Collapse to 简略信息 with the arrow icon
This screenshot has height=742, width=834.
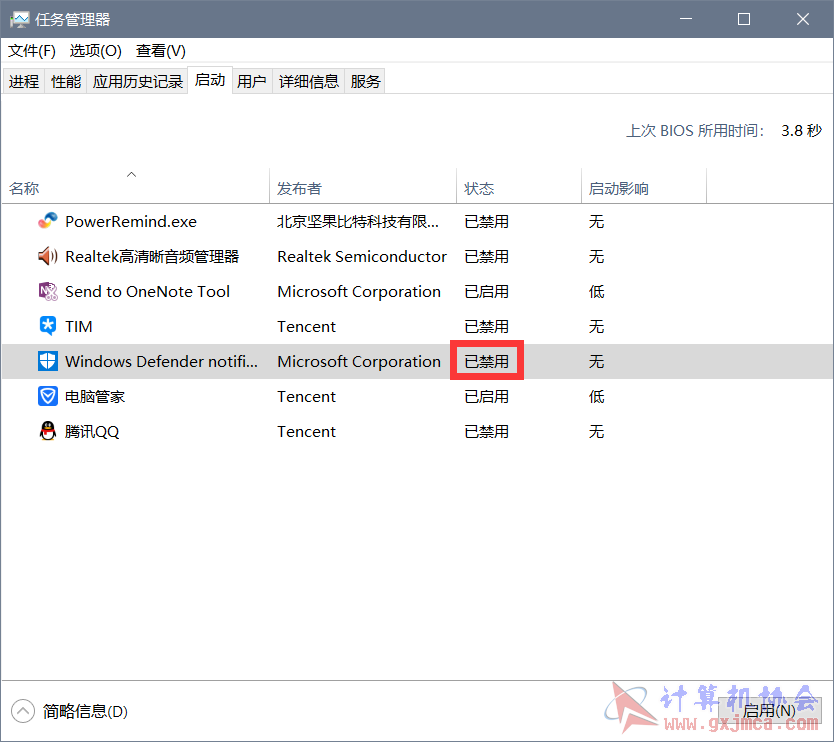click(x=22, y=711)
